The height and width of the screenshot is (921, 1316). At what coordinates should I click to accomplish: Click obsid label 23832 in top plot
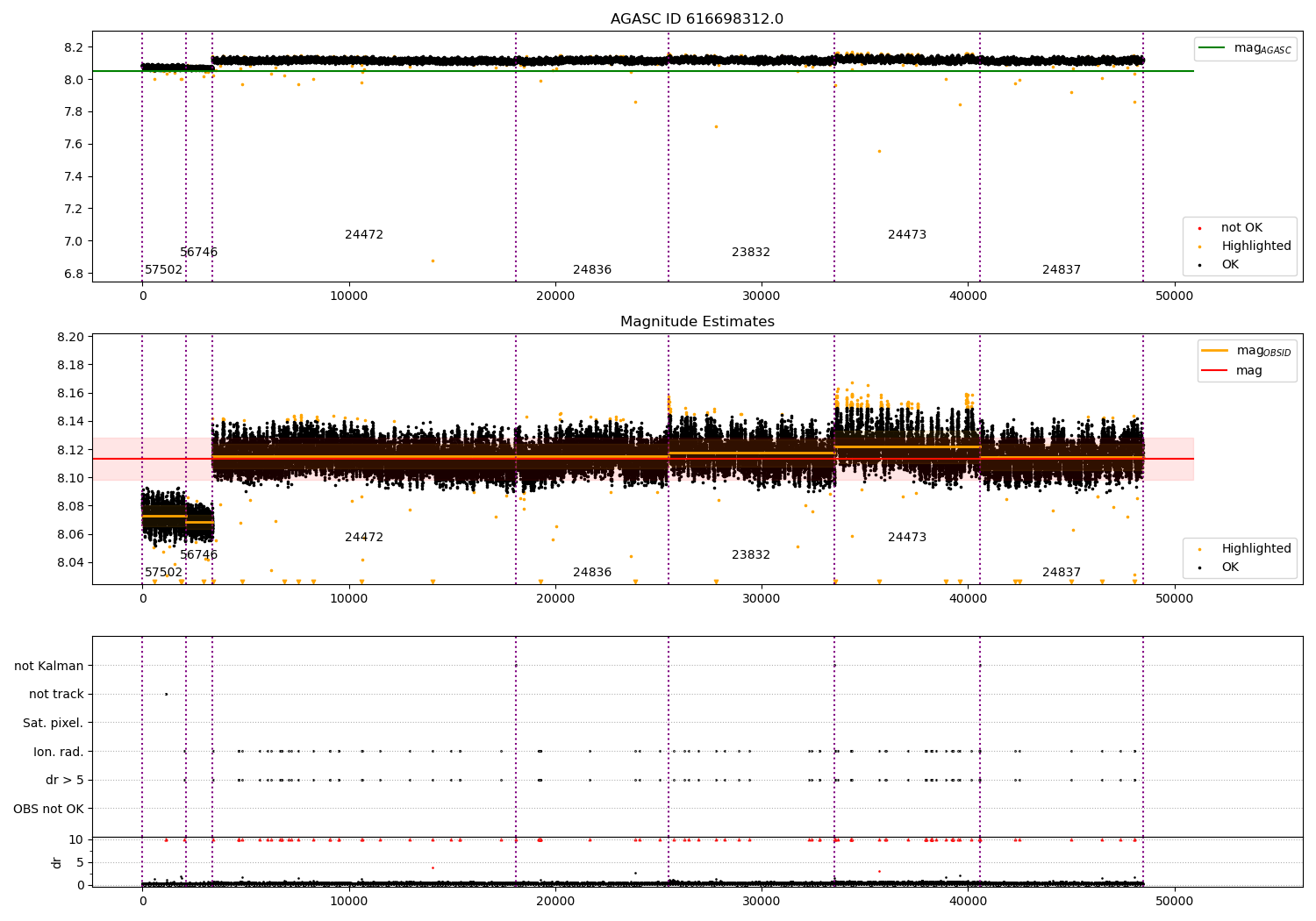(751, 253)
